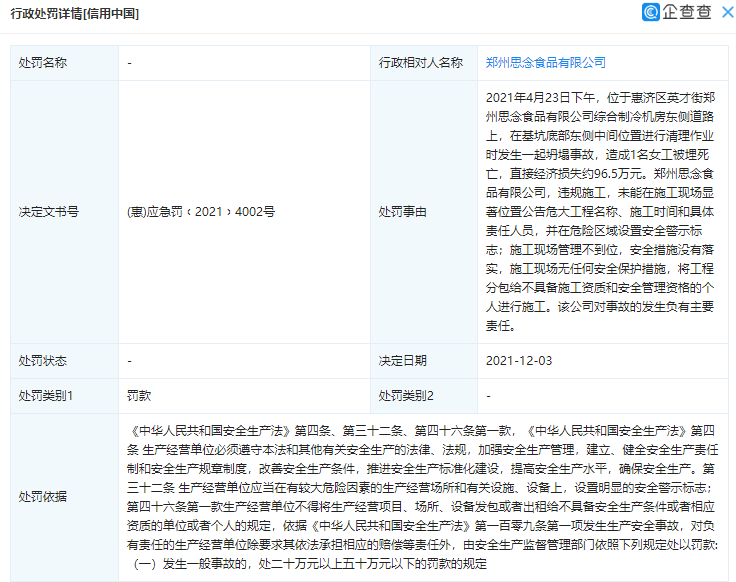Click the 处罚事由 label cell
The width and height of the screenshot is (736, 582).
coord(424,212)
